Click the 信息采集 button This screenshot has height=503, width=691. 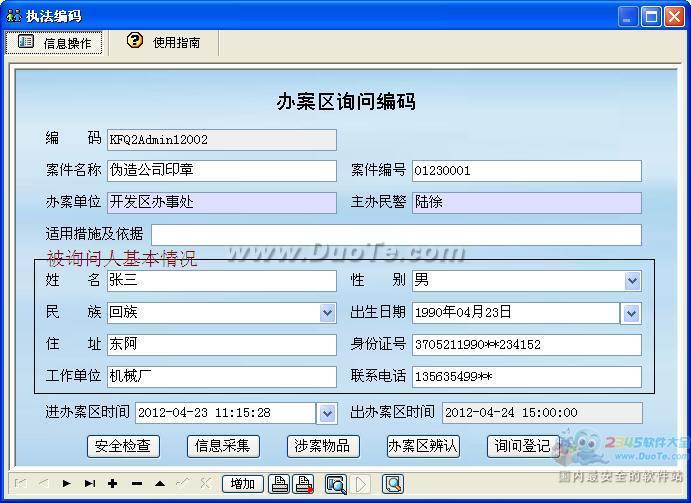pyautogui.click(x=223, y=446)
